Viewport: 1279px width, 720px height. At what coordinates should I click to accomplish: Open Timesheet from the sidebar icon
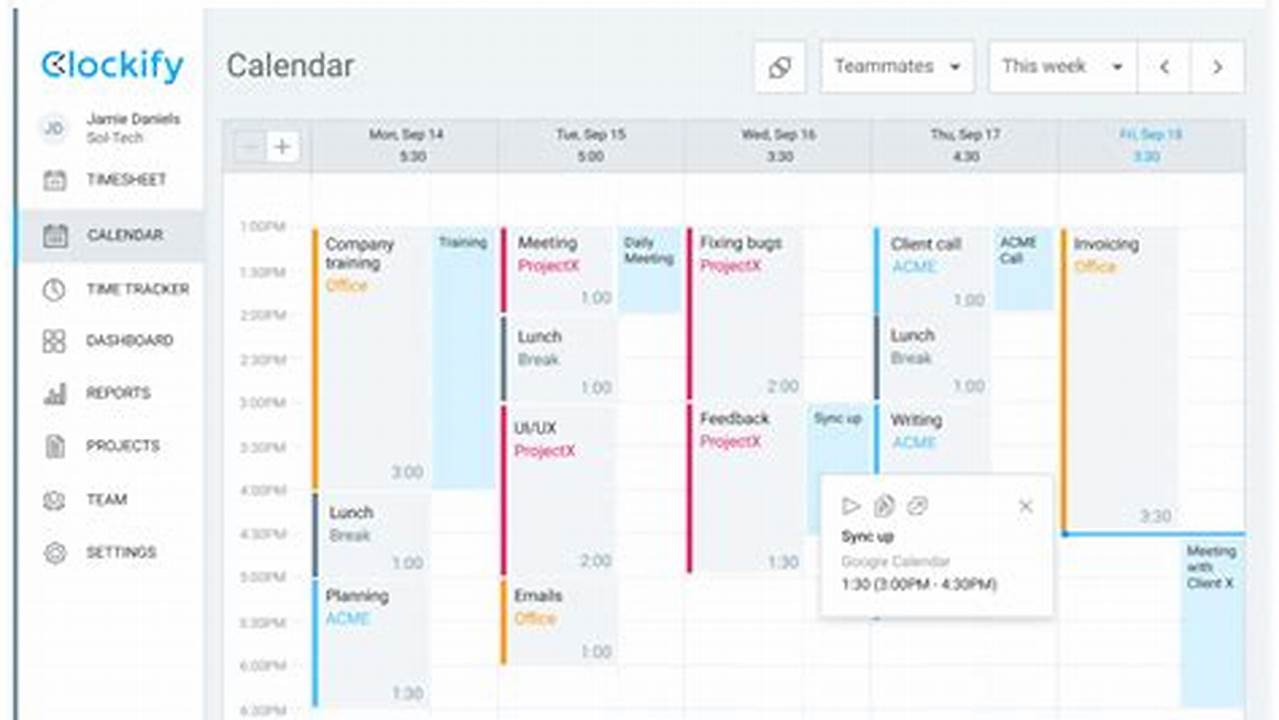click(54, 181)
